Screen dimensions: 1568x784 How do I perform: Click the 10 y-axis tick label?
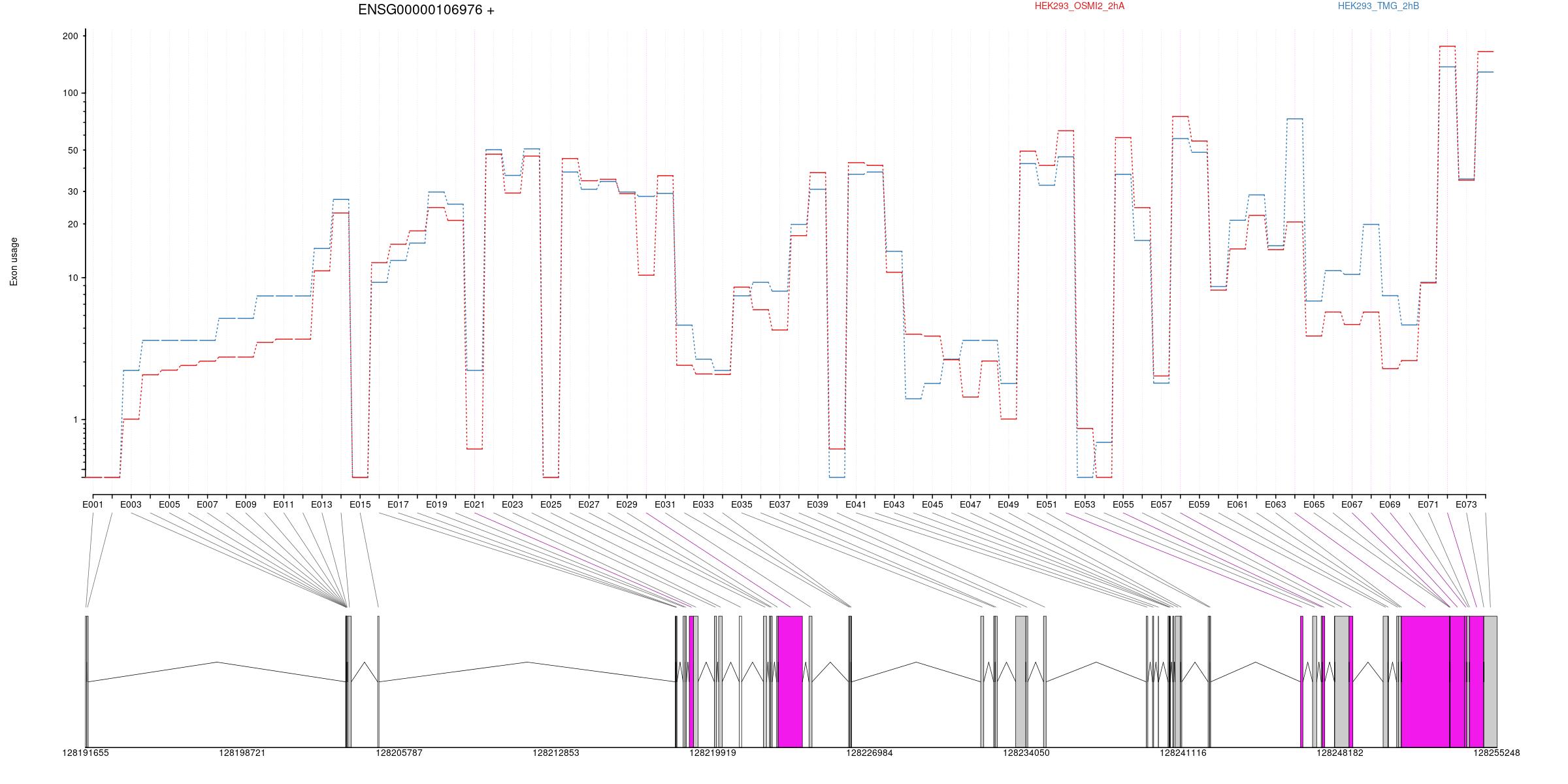click(x=73, y=278)
